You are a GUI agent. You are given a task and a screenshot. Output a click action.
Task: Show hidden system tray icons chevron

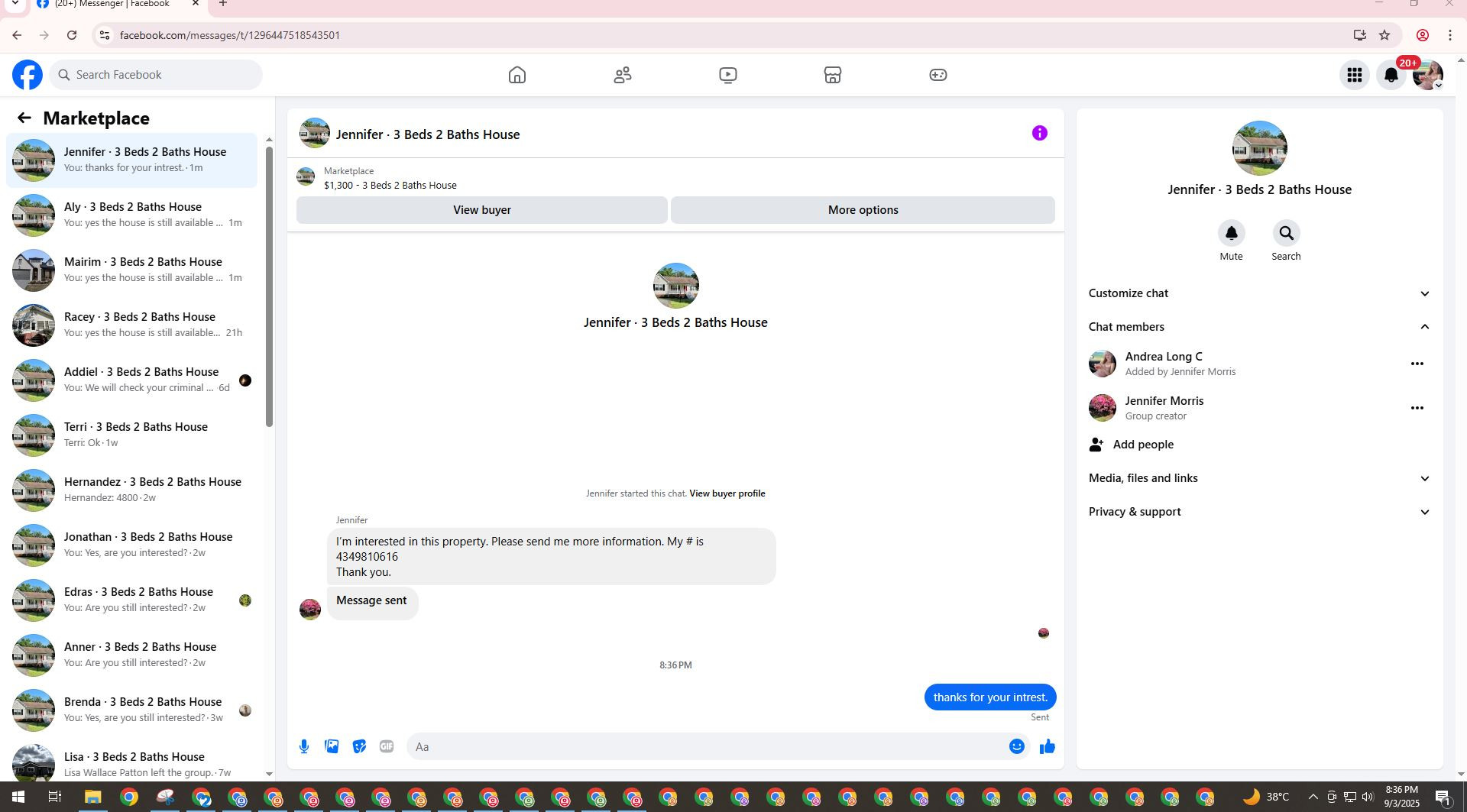coord(1313,797)
